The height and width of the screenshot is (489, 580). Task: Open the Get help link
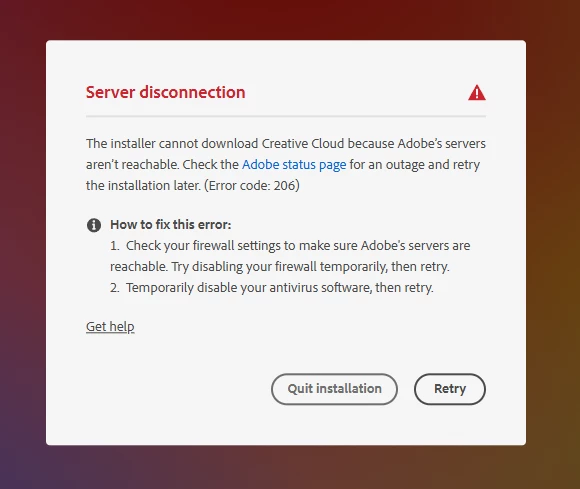[110, 327]
